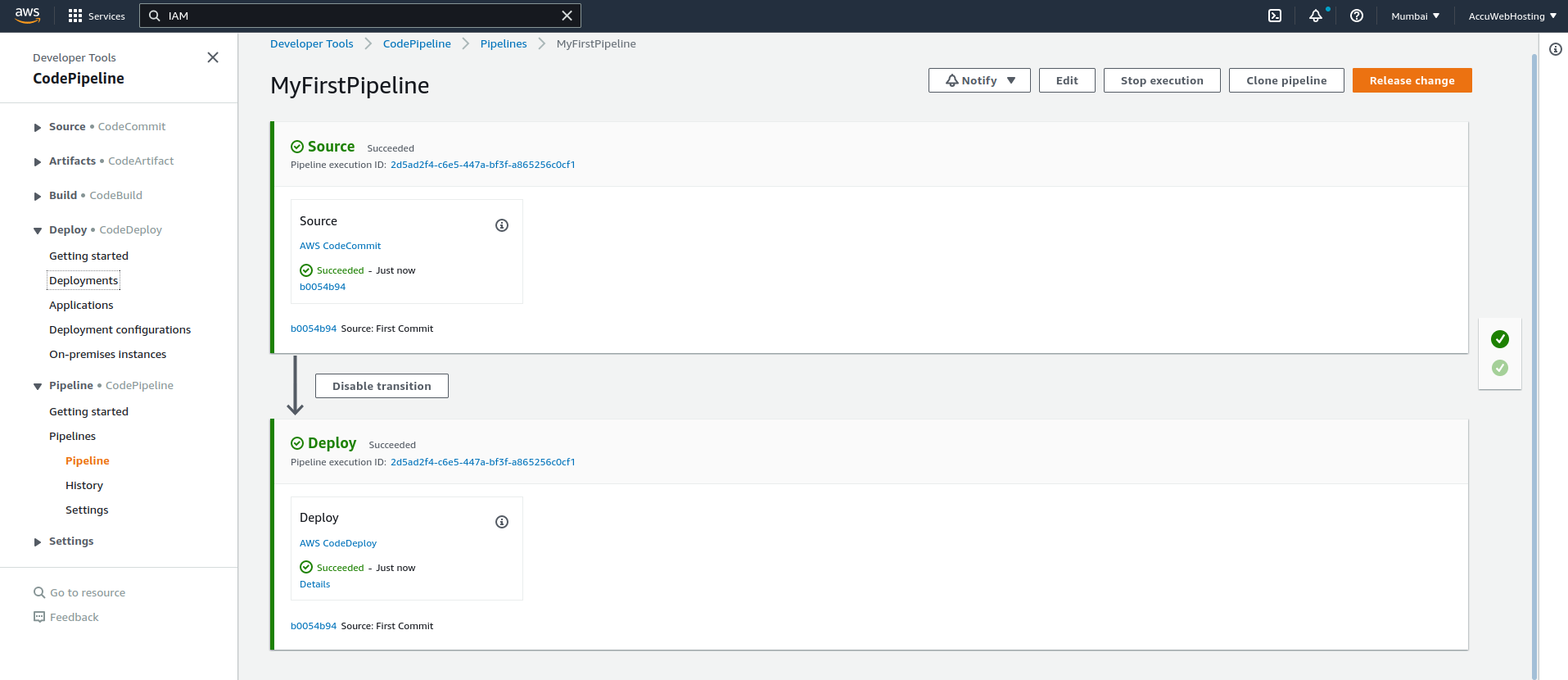Click the page vertical scrollbar
1568x680 pixels.
click(1534, 366)
